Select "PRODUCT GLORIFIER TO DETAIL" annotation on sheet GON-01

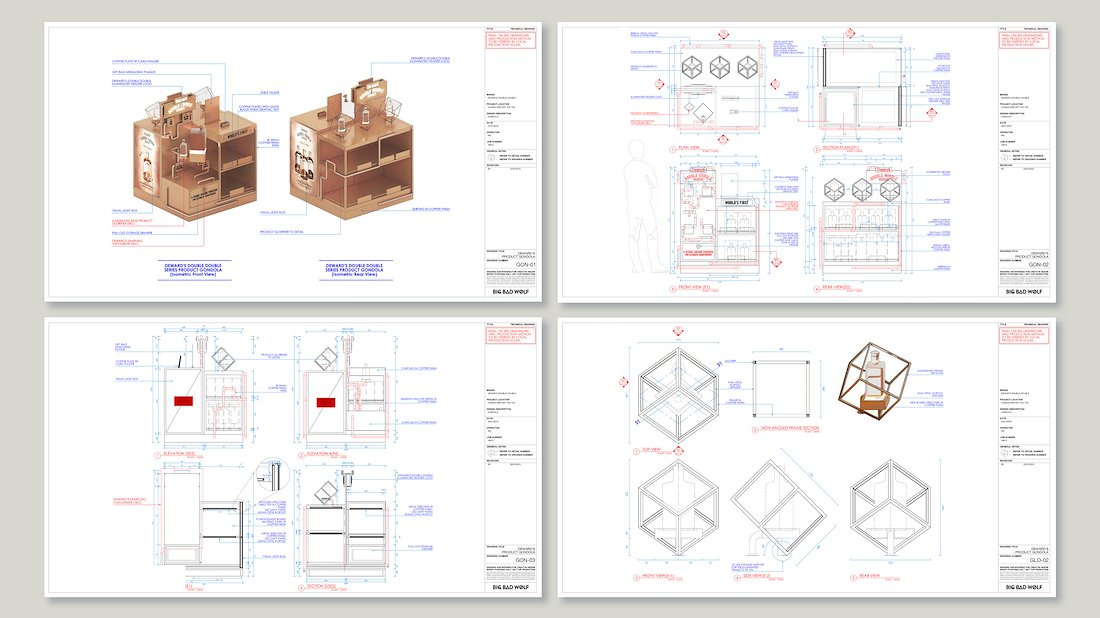point(281,231)
